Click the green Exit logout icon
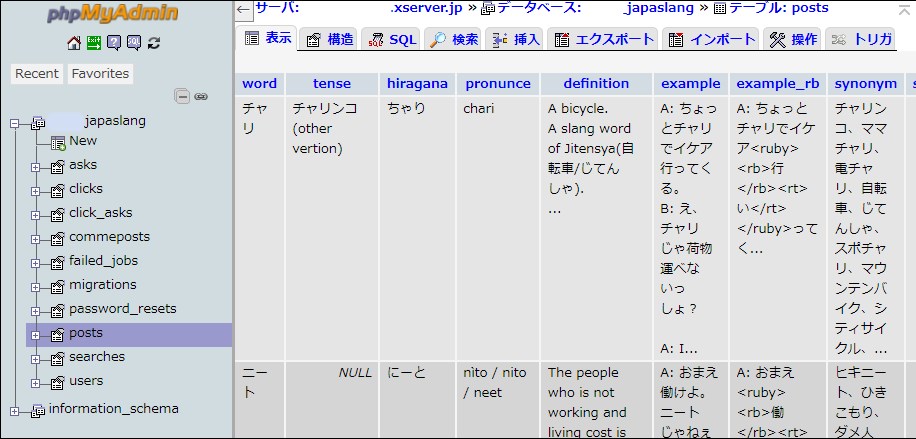Viewport: 916px width, 439px height. pos(94,43)
